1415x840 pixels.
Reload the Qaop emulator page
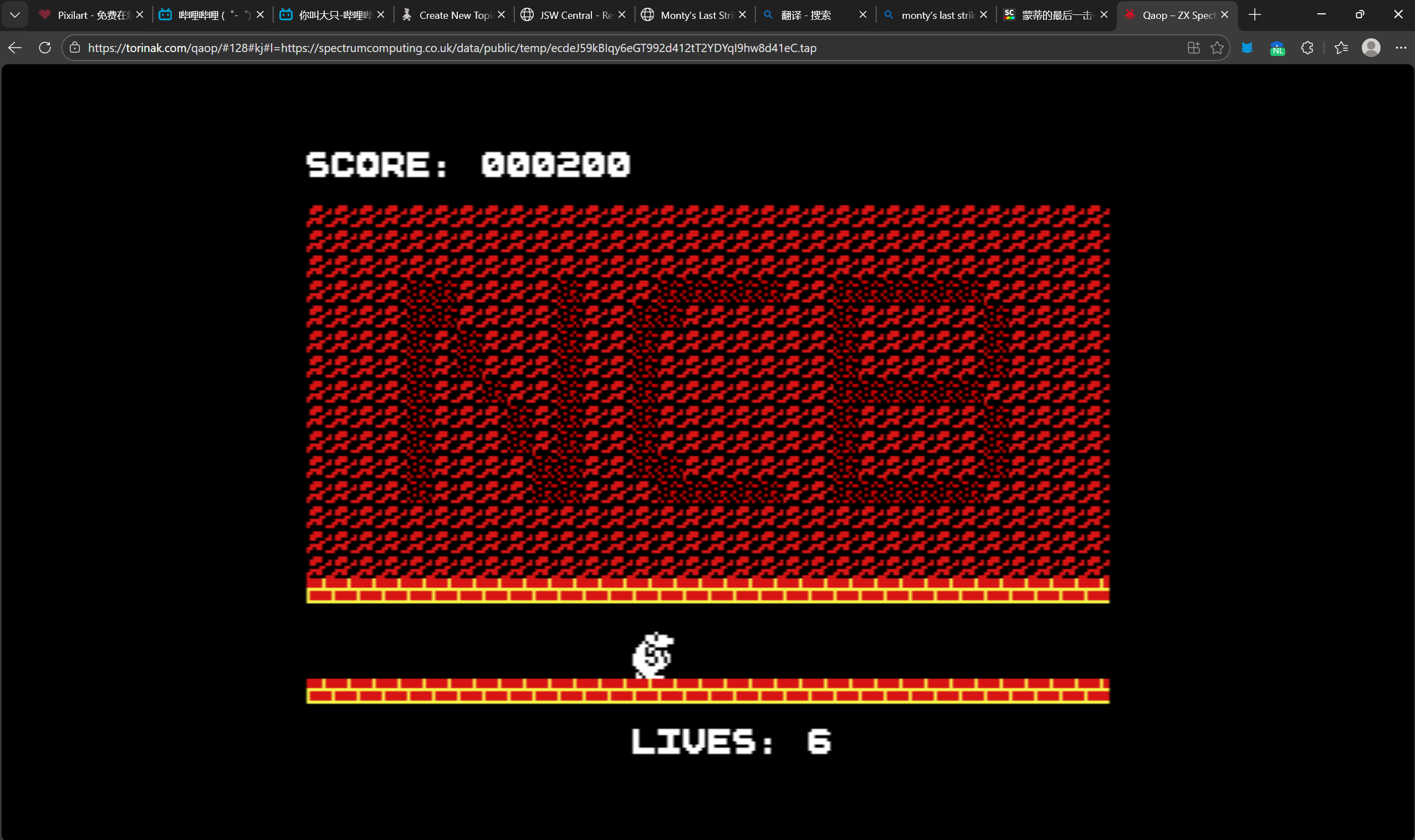pyautogui.click(x=45, y=48)
